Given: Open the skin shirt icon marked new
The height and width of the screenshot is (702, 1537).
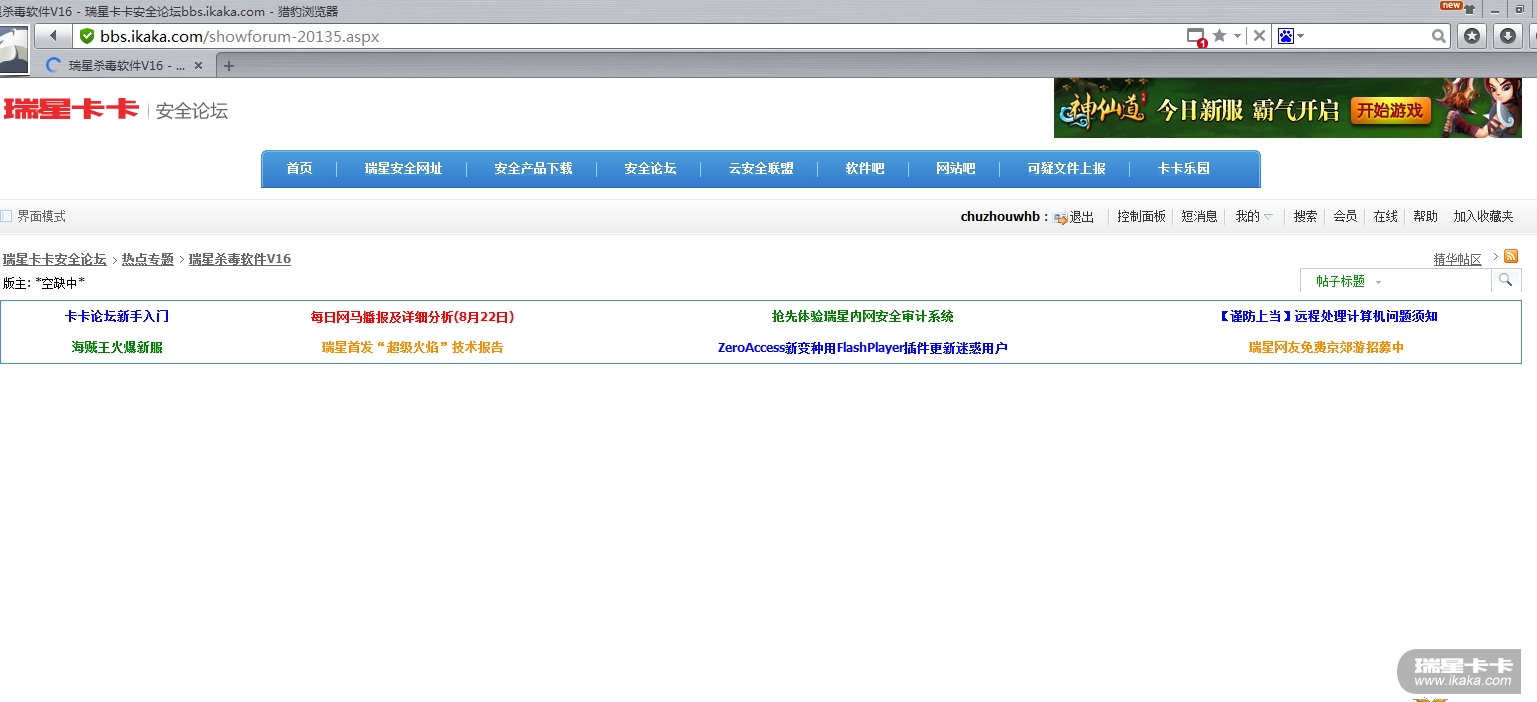Looking at the screenshot, I should click(x=1469, y=9).
